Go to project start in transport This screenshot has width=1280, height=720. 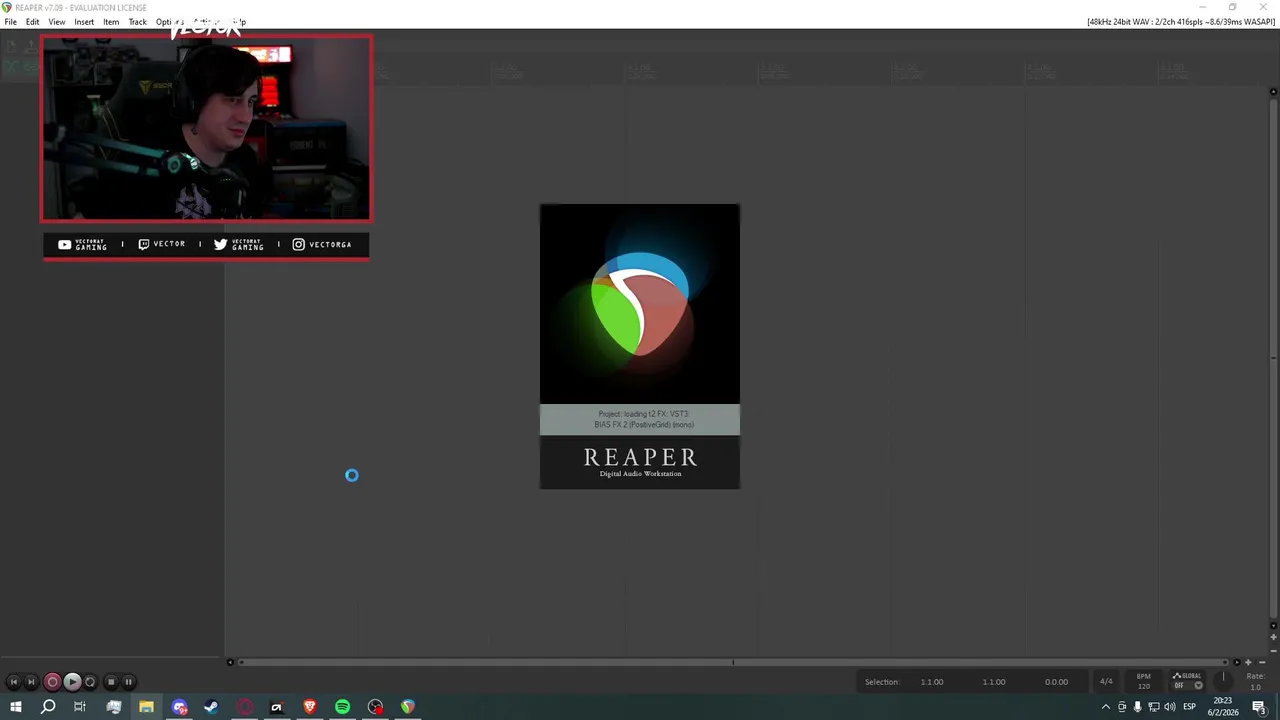click(14, 682)
